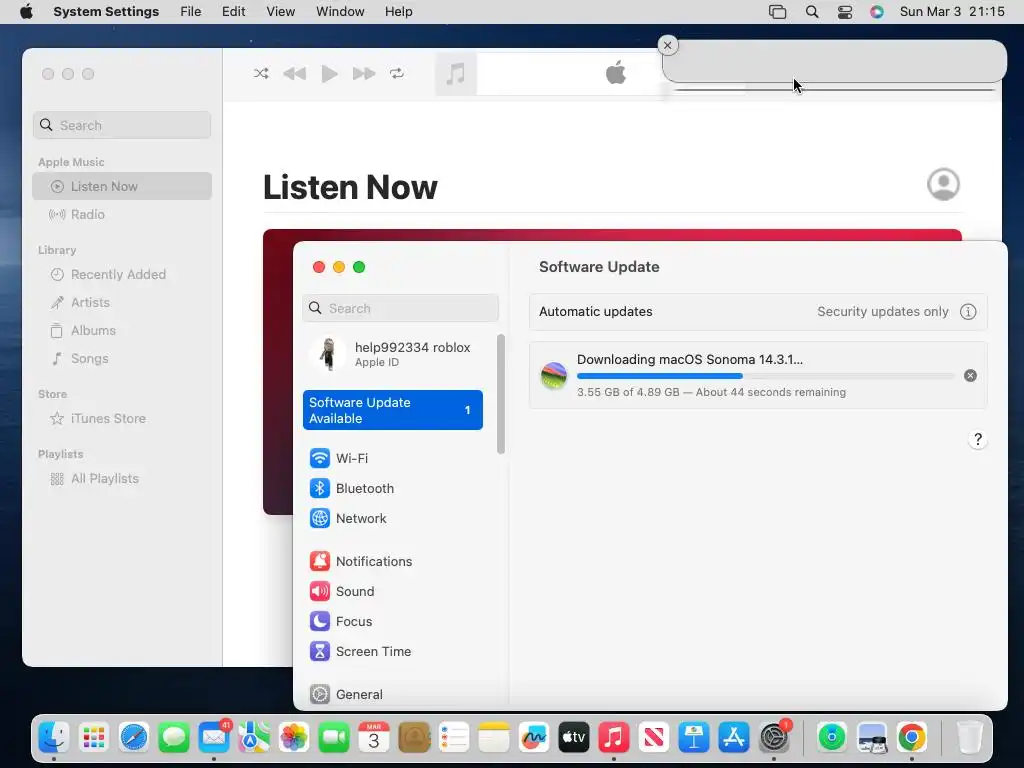Click the Siri icon in menu bar
This screenshot has width=1024, height=768.
pyautogui.click(x=876, y=12)
